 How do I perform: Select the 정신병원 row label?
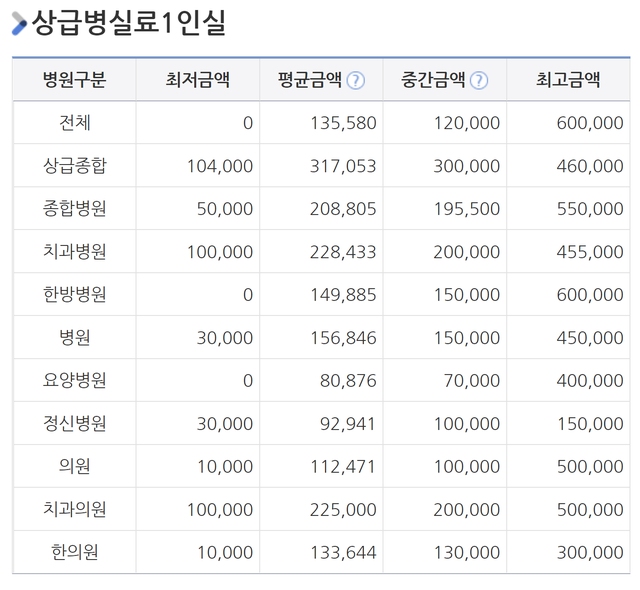coord(74,423)
